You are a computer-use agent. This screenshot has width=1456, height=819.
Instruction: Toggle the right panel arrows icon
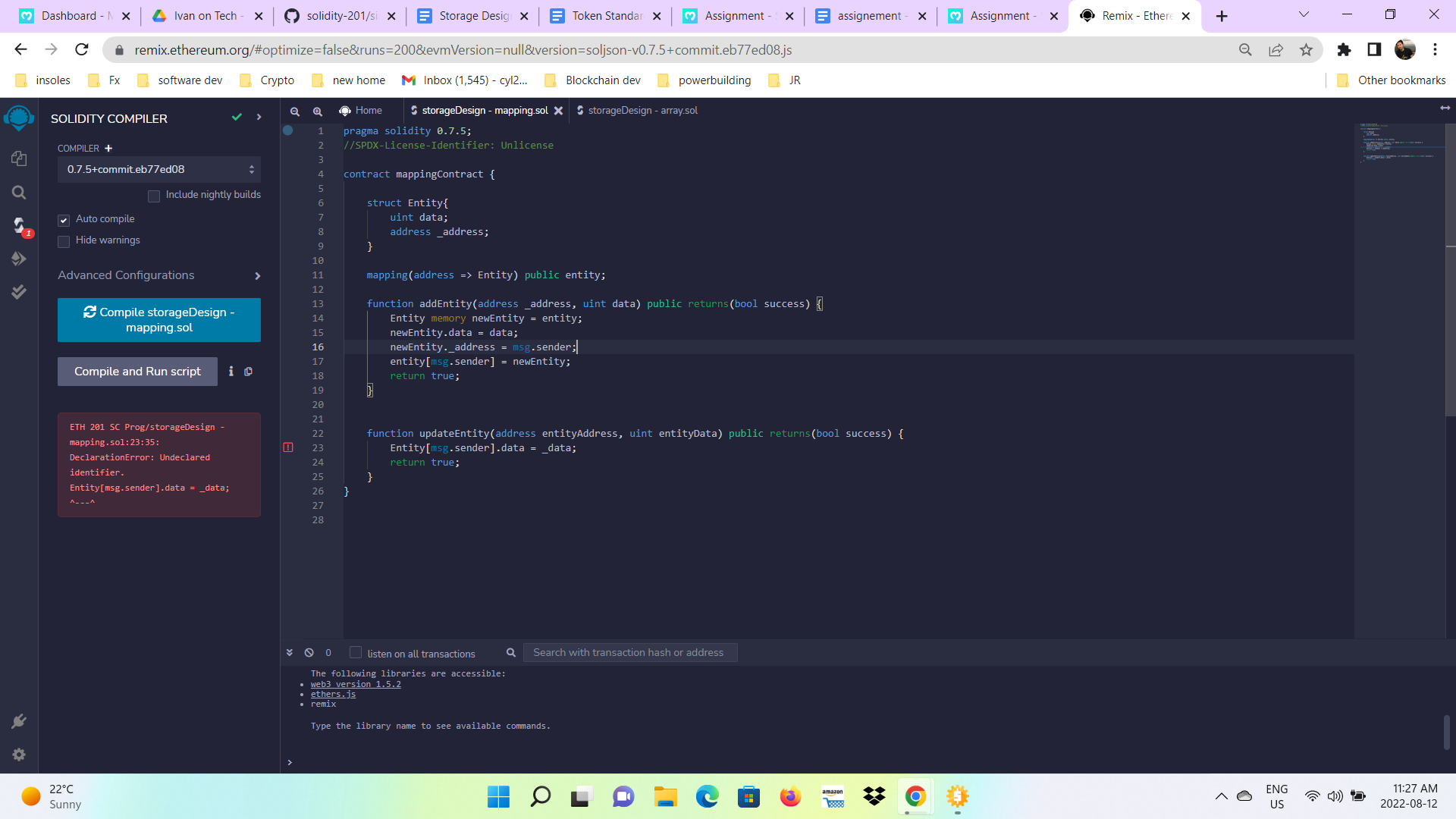coord(1445,108)
